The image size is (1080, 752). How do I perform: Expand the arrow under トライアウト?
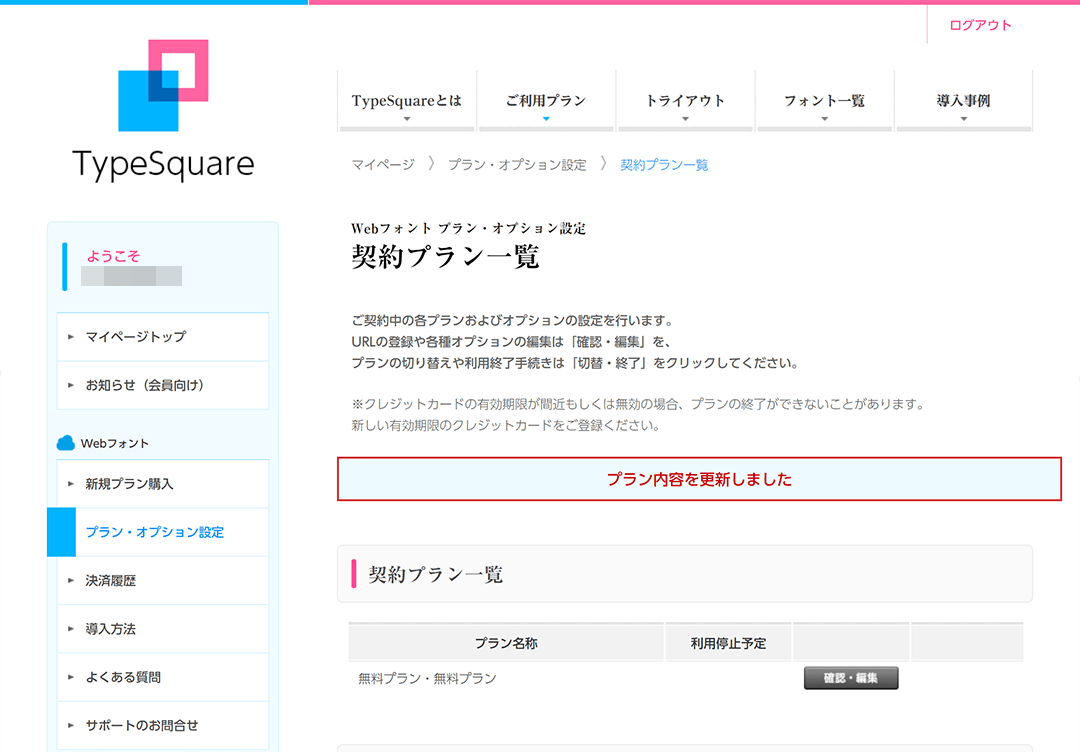point(685,119)
